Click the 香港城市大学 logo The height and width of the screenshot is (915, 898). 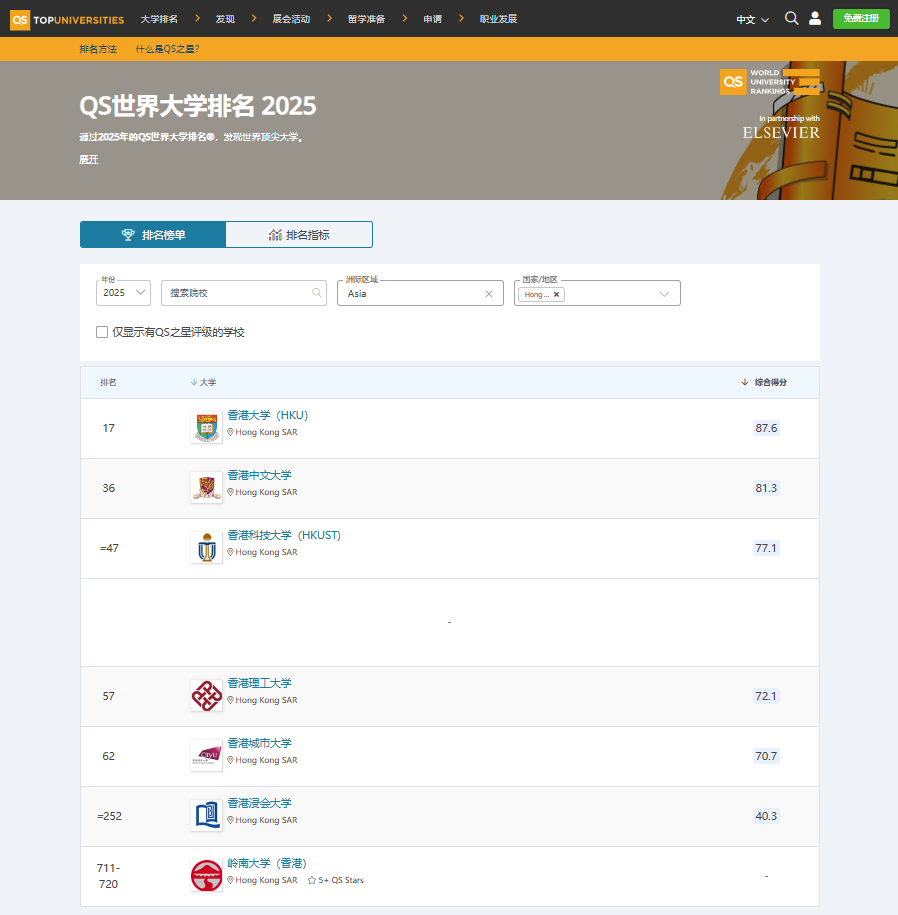(207, 756)
